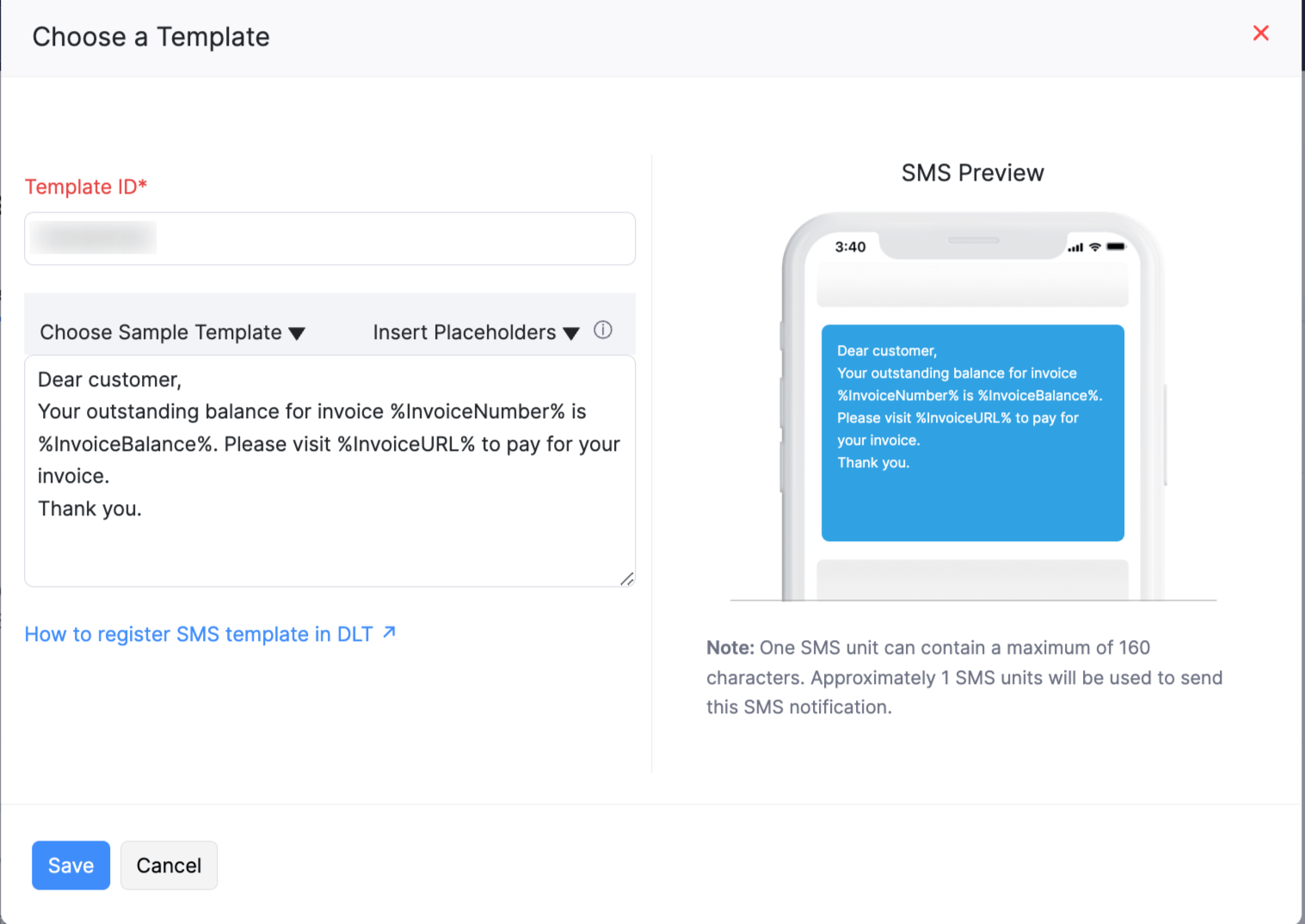This screenshot has width=1305, height=924.
Task: Save the SMS template
Action: click(x=71, y=865)
